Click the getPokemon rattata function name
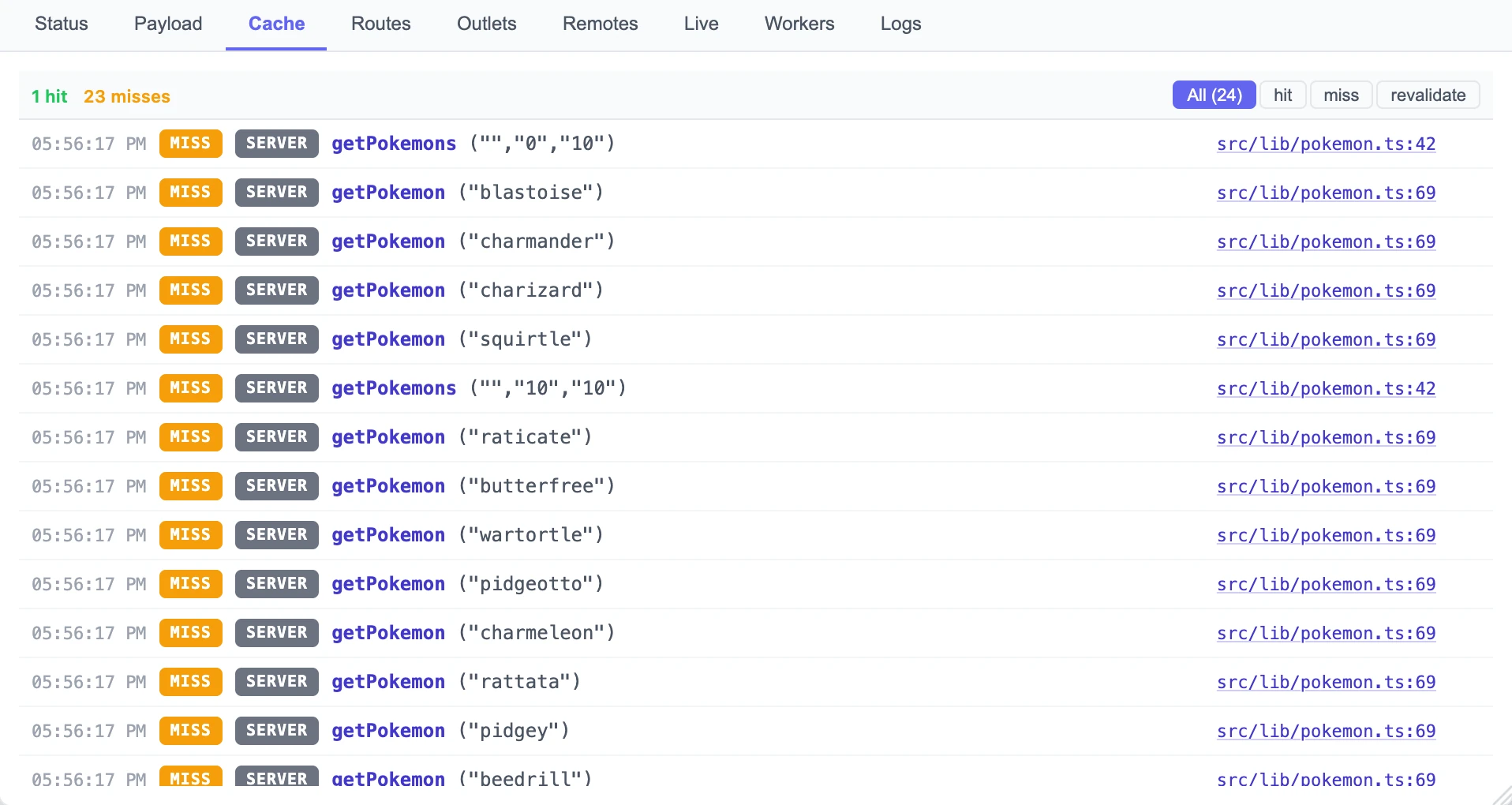Image resolution: width=1512 pixels, height=805 pixels. pos(387,682)
